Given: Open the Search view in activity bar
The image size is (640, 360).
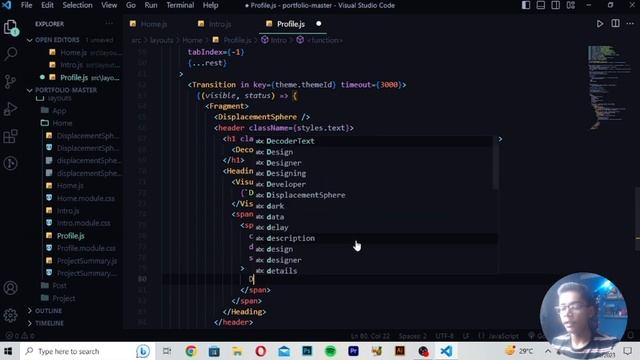Looking at the screenshot, I should pos(11,53).
